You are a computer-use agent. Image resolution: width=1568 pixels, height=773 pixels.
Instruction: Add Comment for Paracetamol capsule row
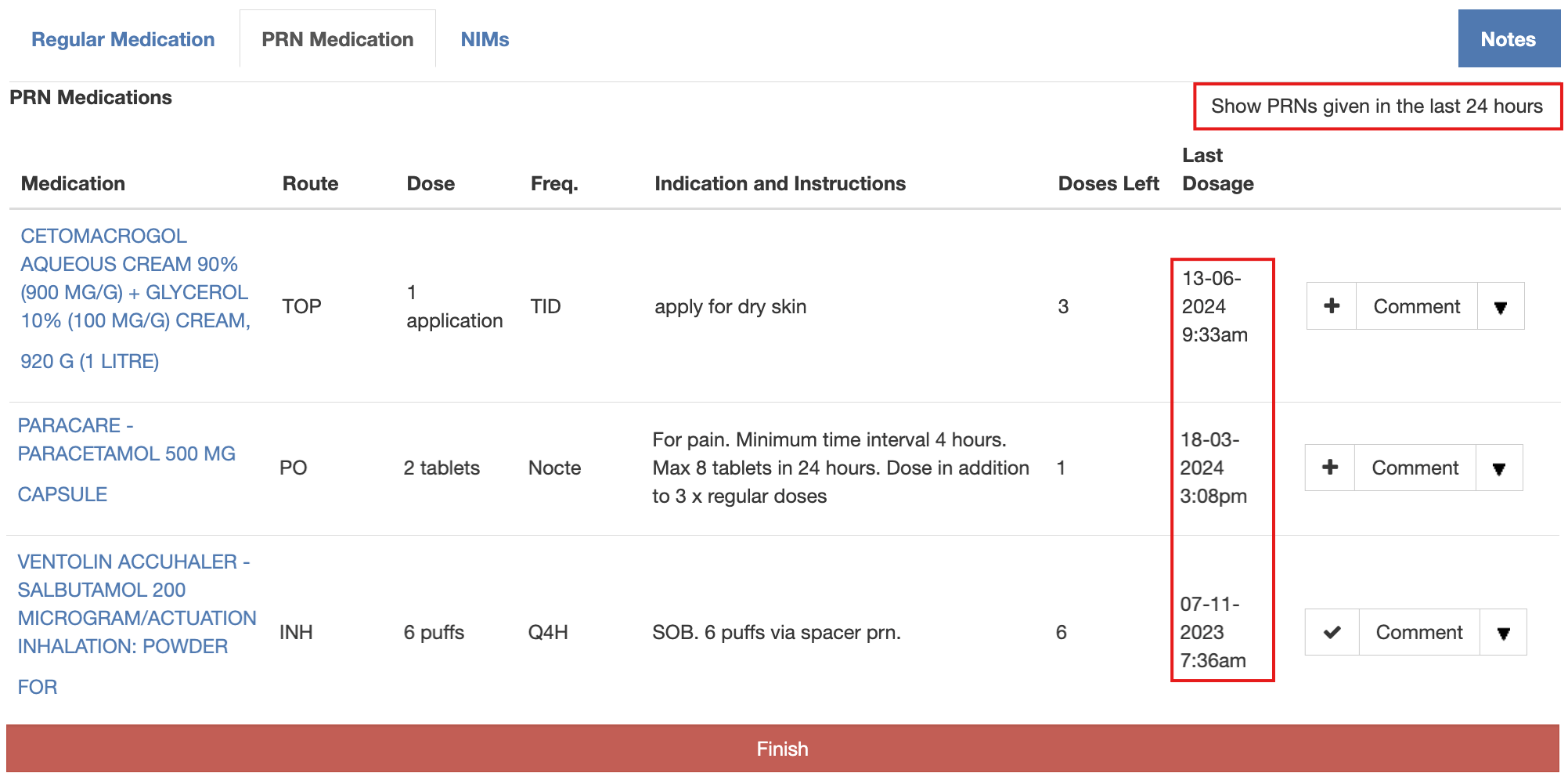(1415, 468)
